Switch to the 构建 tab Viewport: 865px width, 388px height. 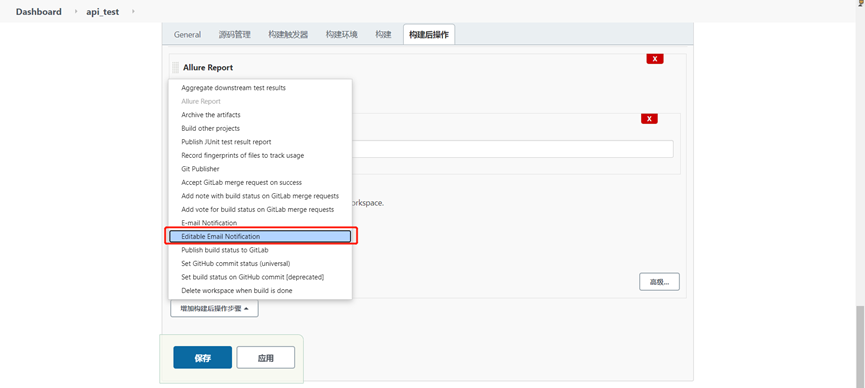(383, 34)
